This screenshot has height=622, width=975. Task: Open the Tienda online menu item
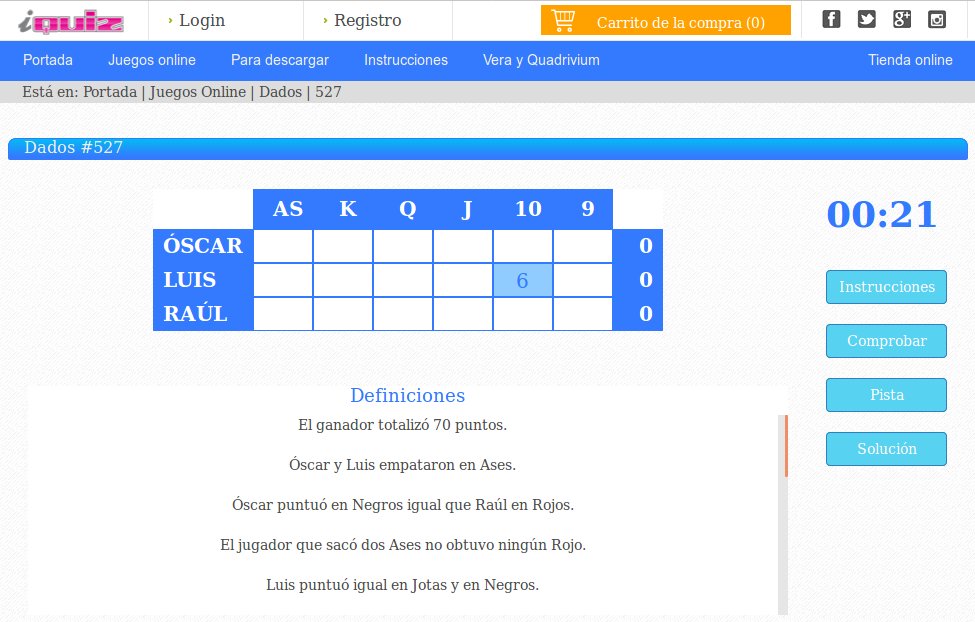click(x=910, y=60)
